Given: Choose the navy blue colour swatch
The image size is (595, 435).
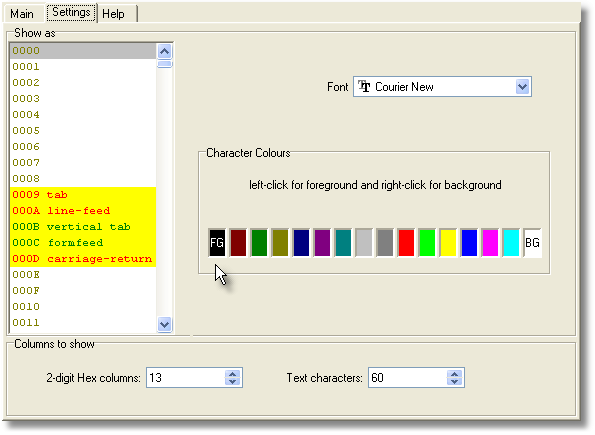Looking at the screenshot, I should click(x=301, y=243).
